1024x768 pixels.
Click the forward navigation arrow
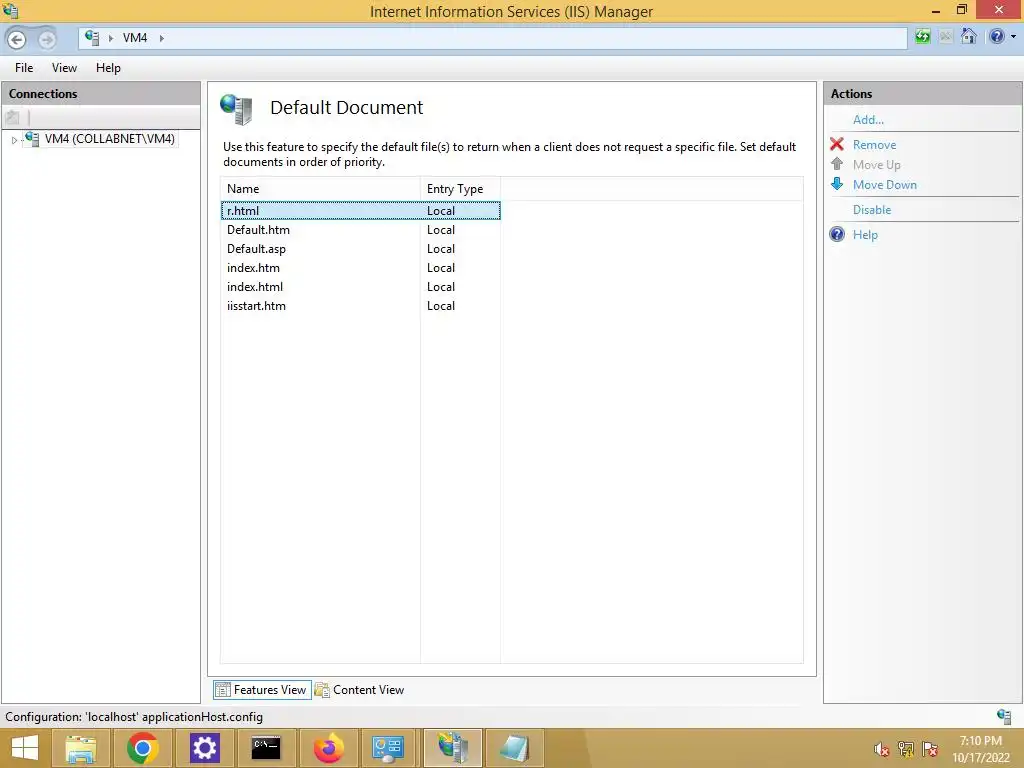coord(46,39)
